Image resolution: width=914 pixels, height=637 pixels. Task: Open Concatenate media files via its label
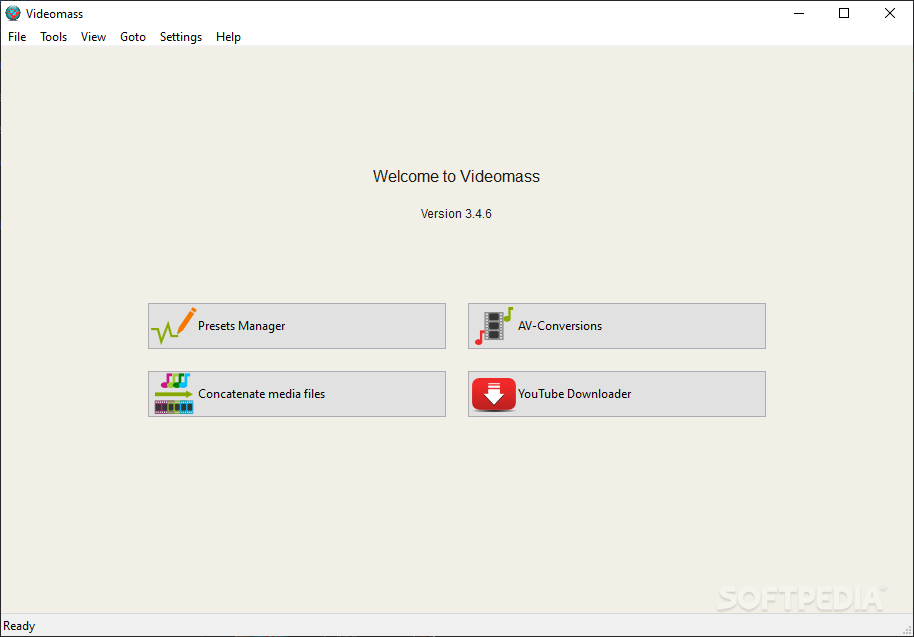261,394
